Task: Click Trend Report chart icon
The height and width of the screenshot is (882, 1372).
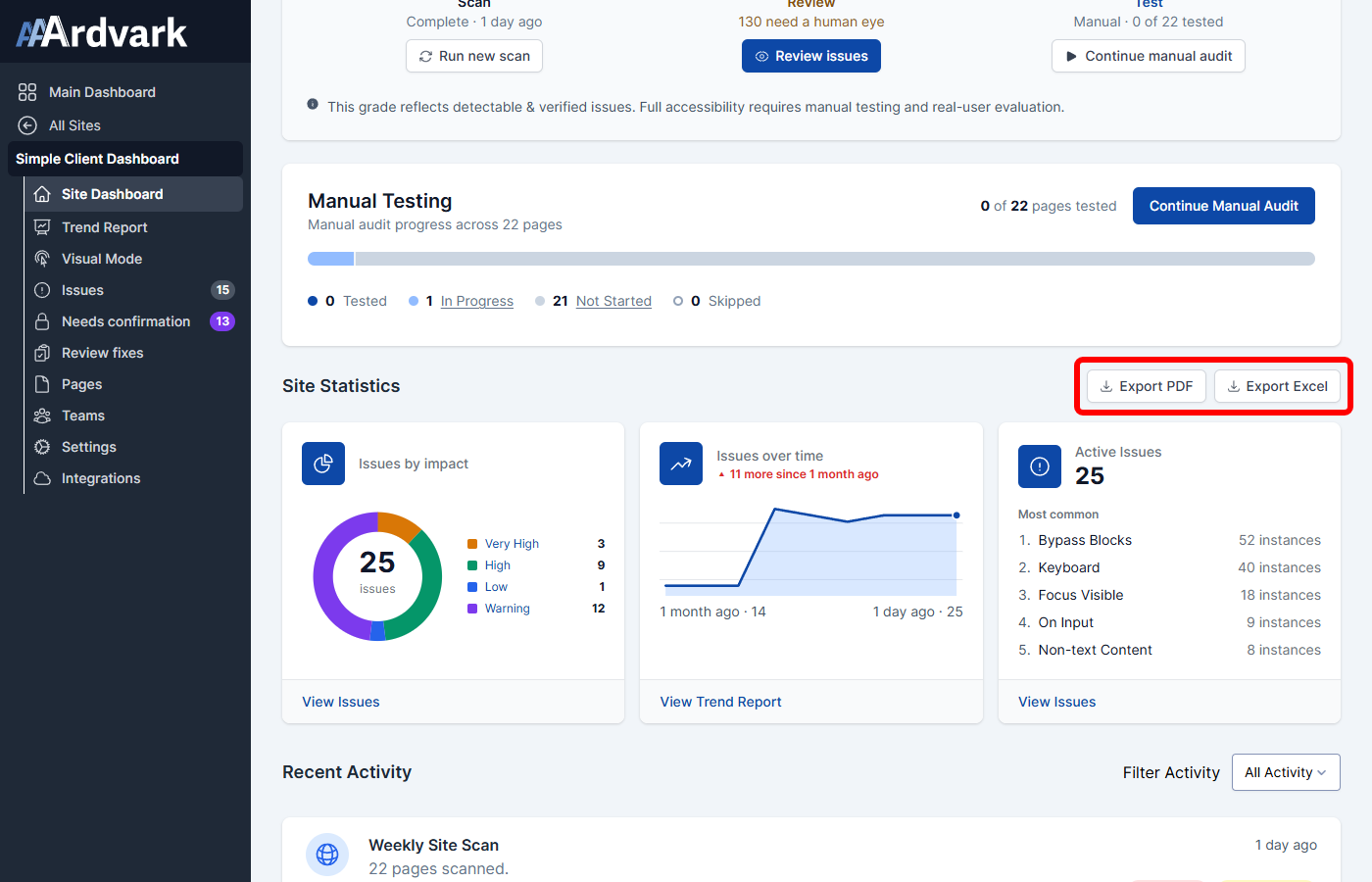Action: click(x=42, y=227)
